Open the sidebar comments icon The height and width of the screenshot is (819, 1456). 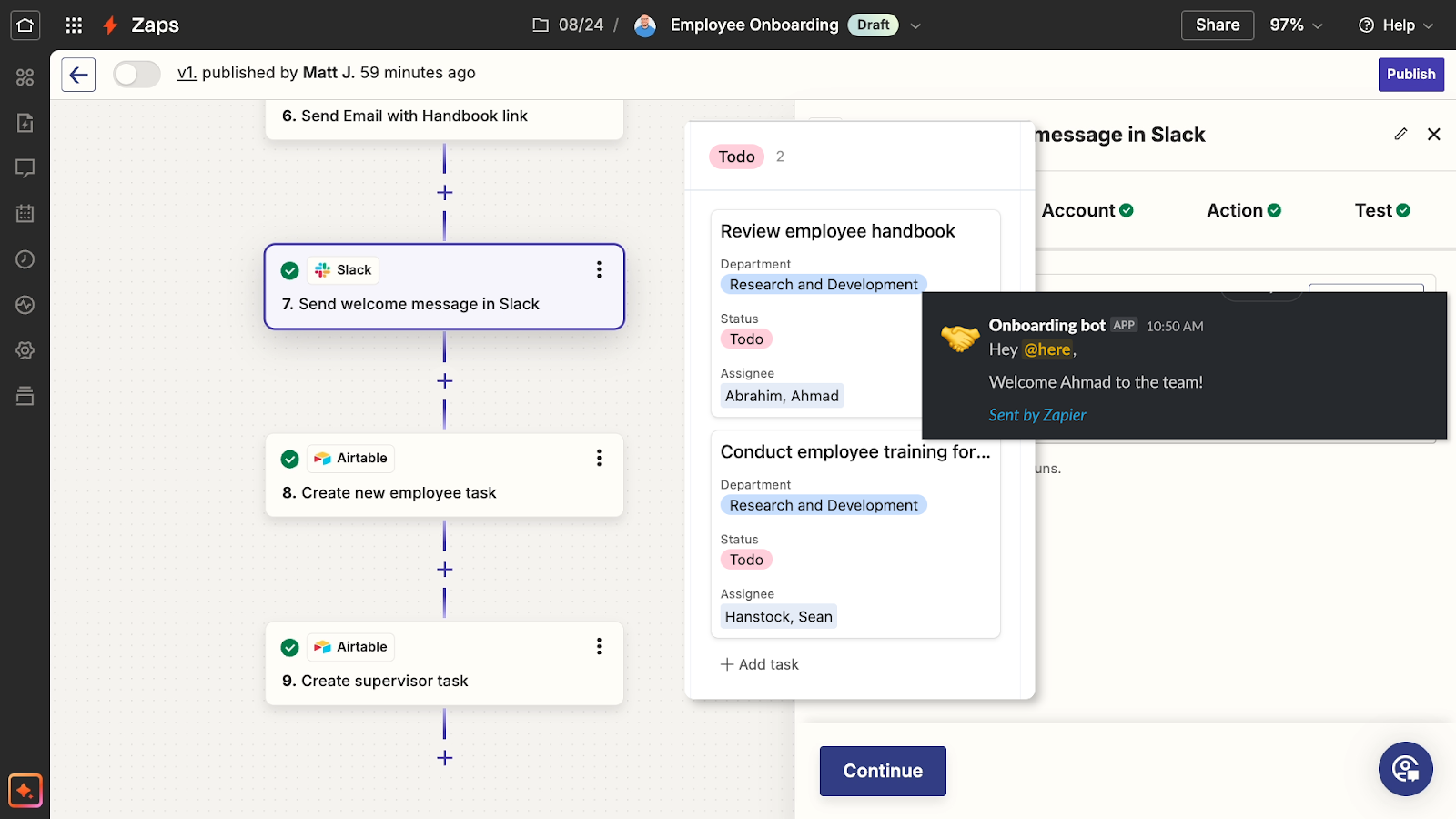click(25, 168)
